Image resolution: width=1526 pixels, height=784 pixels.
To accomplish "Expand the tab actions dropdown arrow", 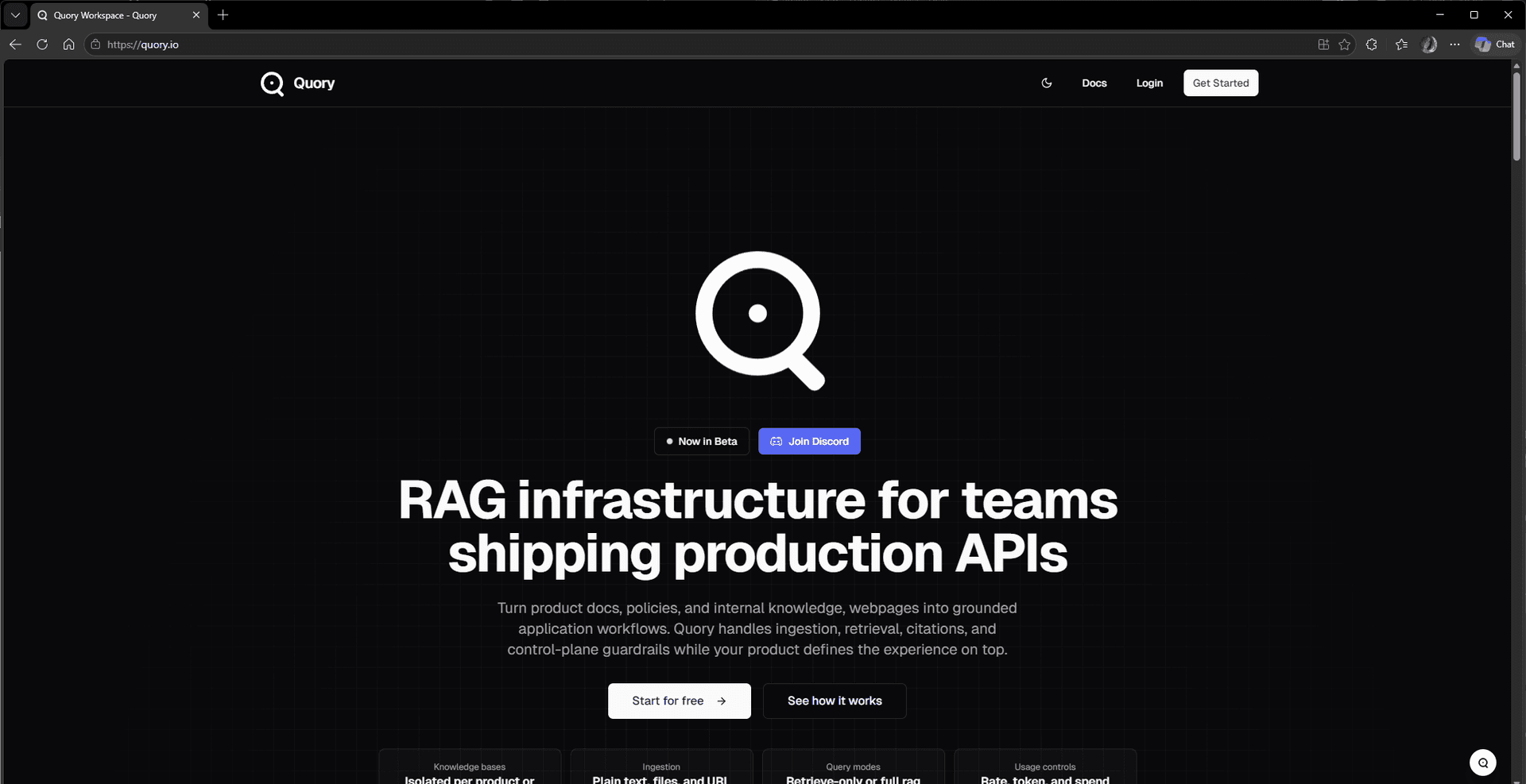I will pos(15,15).
